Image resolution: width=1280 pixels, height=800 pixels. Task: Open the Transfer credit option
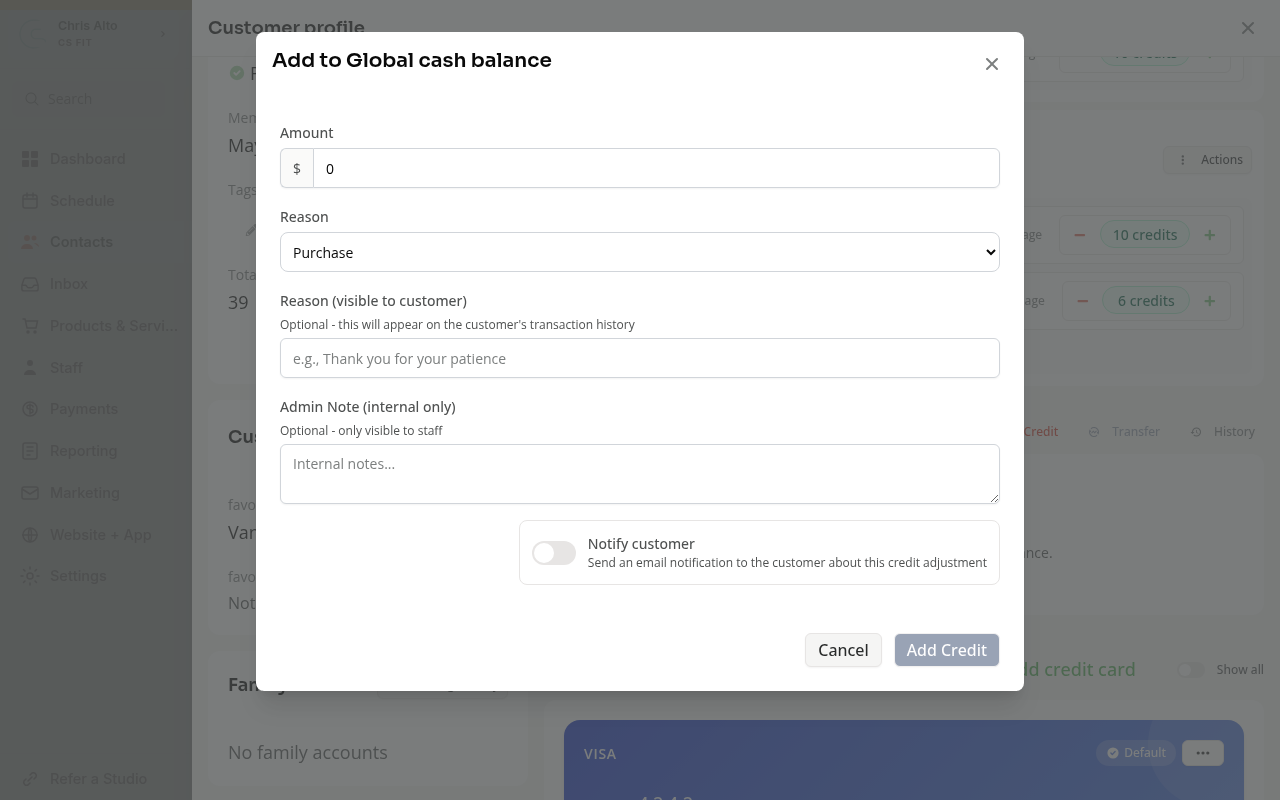1124,432
